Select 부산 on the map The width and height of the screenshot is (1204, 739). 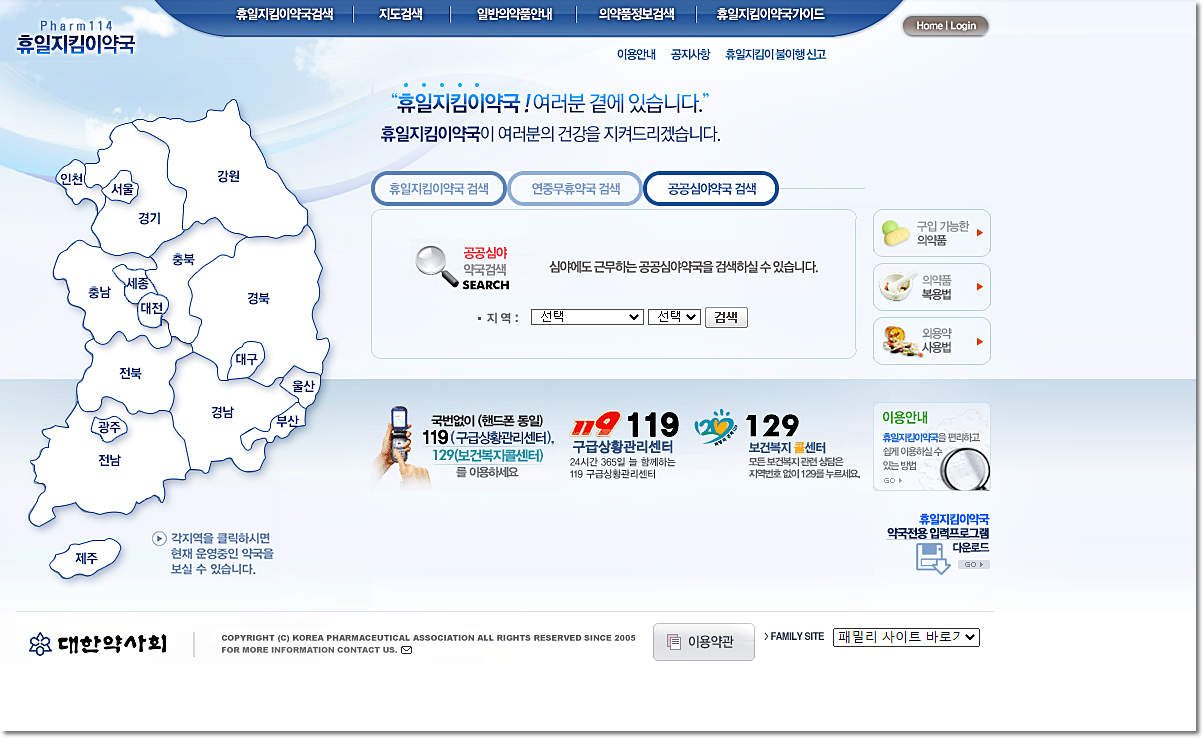(288, 420)
